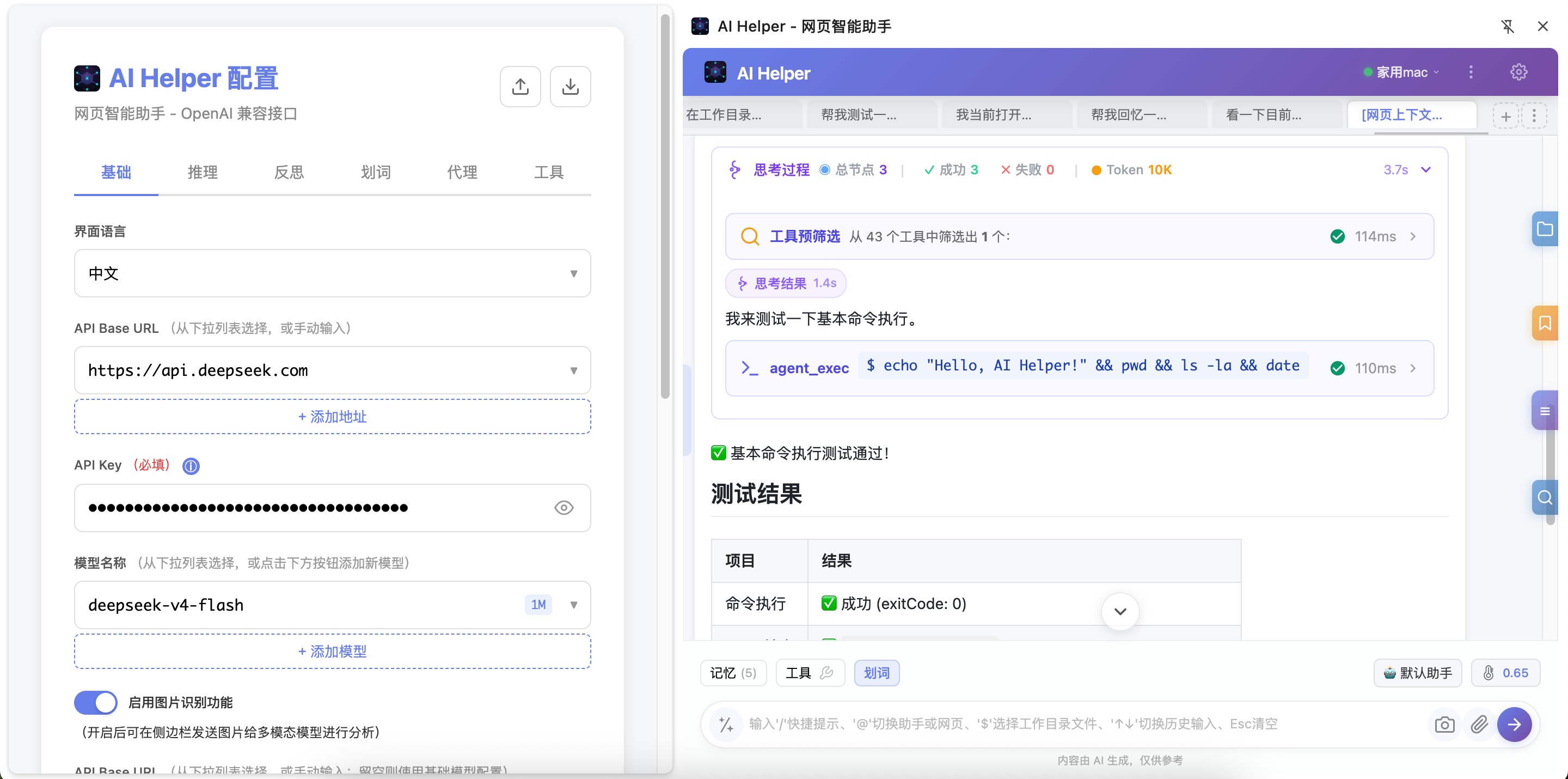Switch to the 反思 tab
The image size is (1568, 779).
(289, 172)
